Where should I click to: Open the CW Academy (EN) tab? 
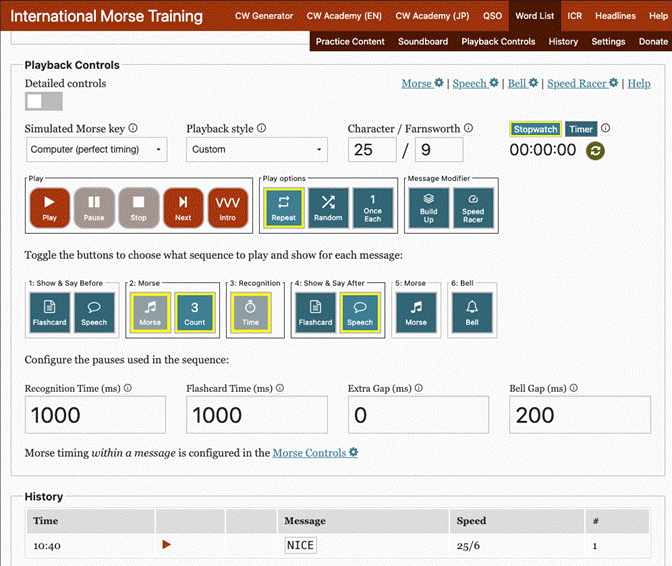(344, 16)
